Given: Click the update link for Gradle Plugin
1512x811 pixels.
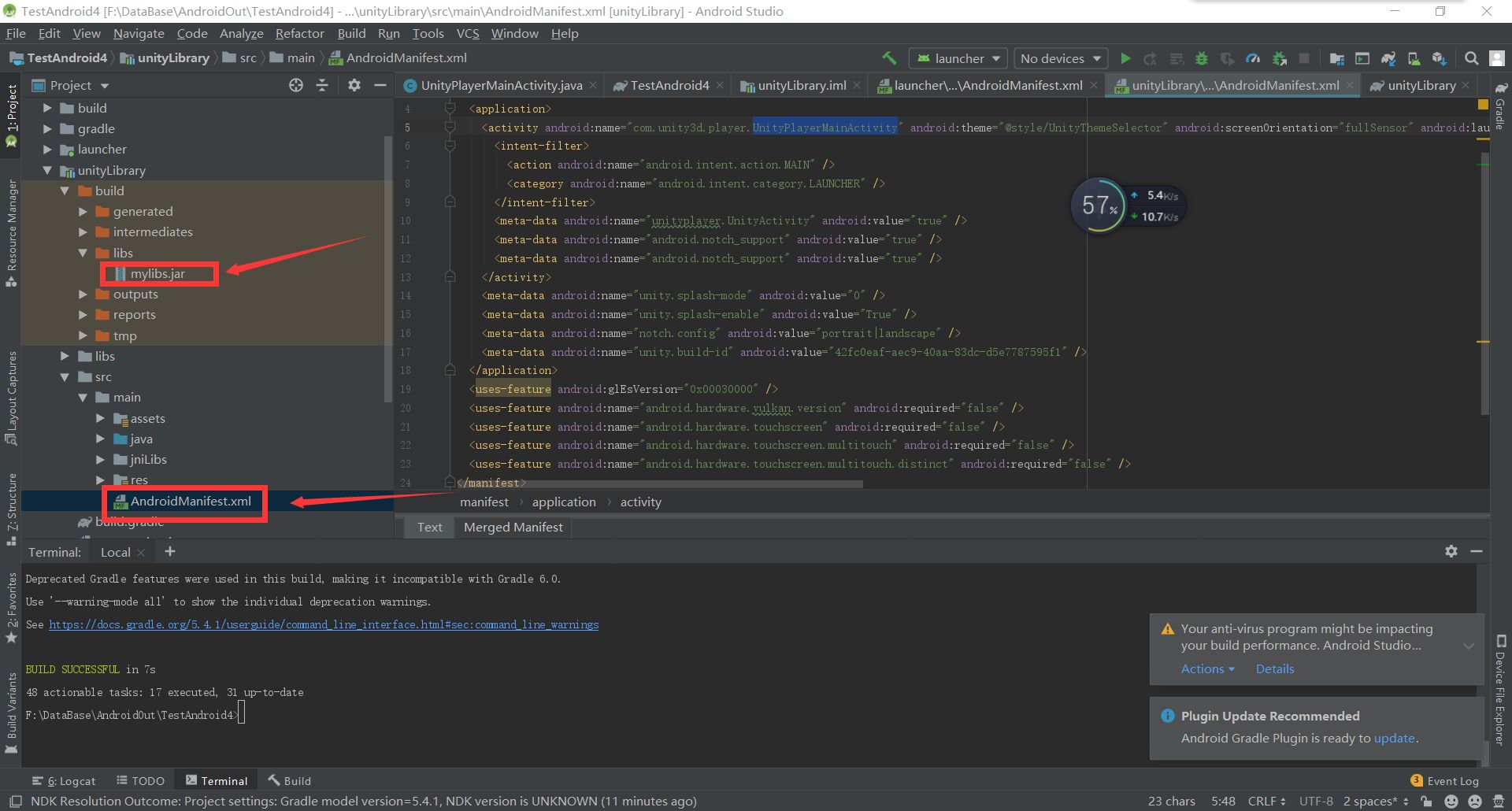Looking at the screenshot, I should point(1394,738).
